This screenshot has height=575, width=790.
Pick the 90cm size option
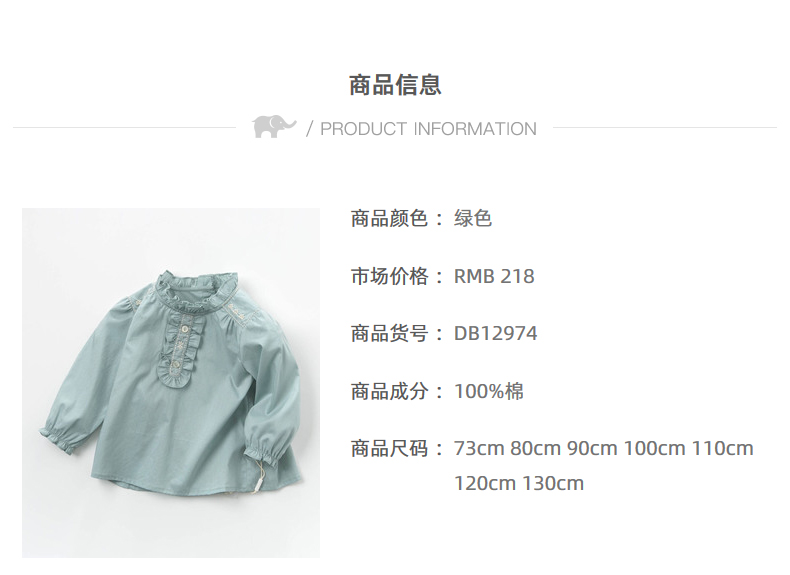(592, 448)
